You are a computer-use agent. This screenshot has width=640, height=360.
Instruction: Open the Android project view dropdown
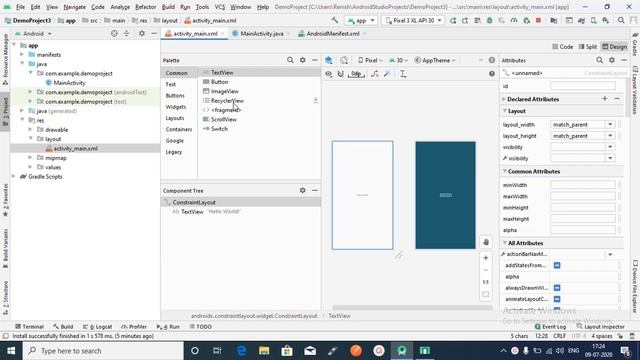(x=33, y=33)
